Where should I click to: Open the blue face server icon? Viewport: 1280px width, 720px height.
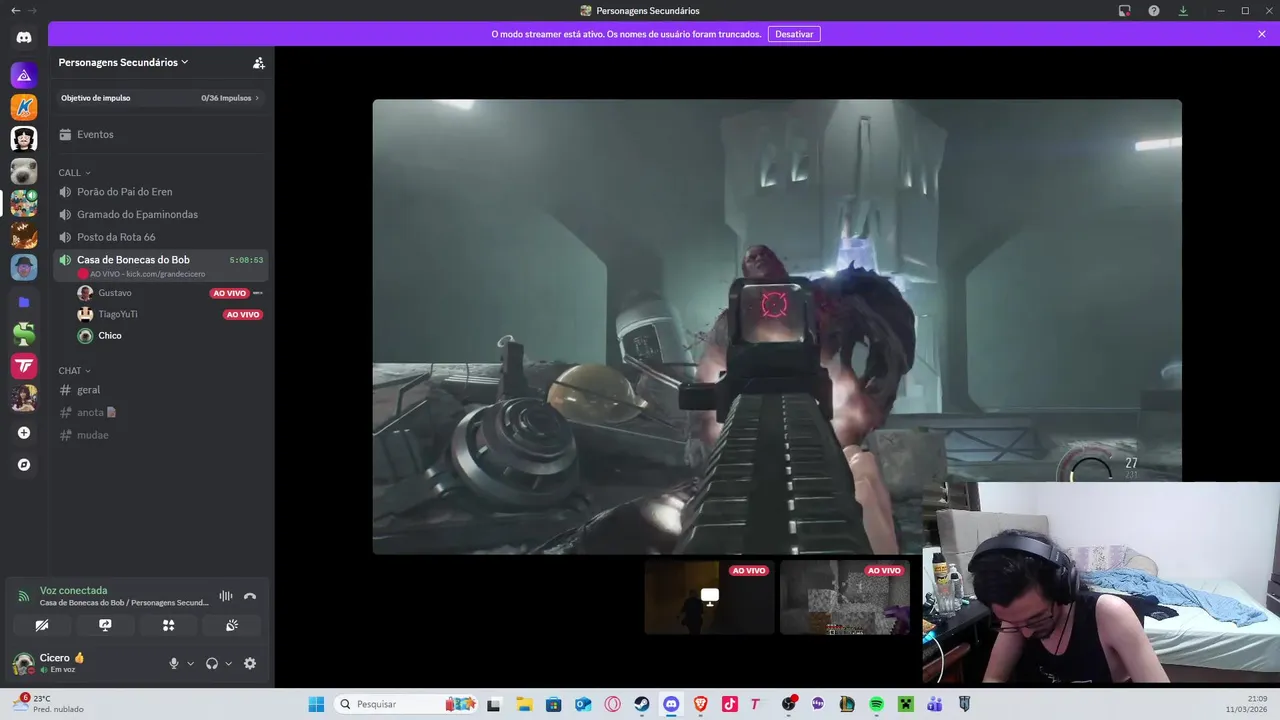click(x=24, y=268)
